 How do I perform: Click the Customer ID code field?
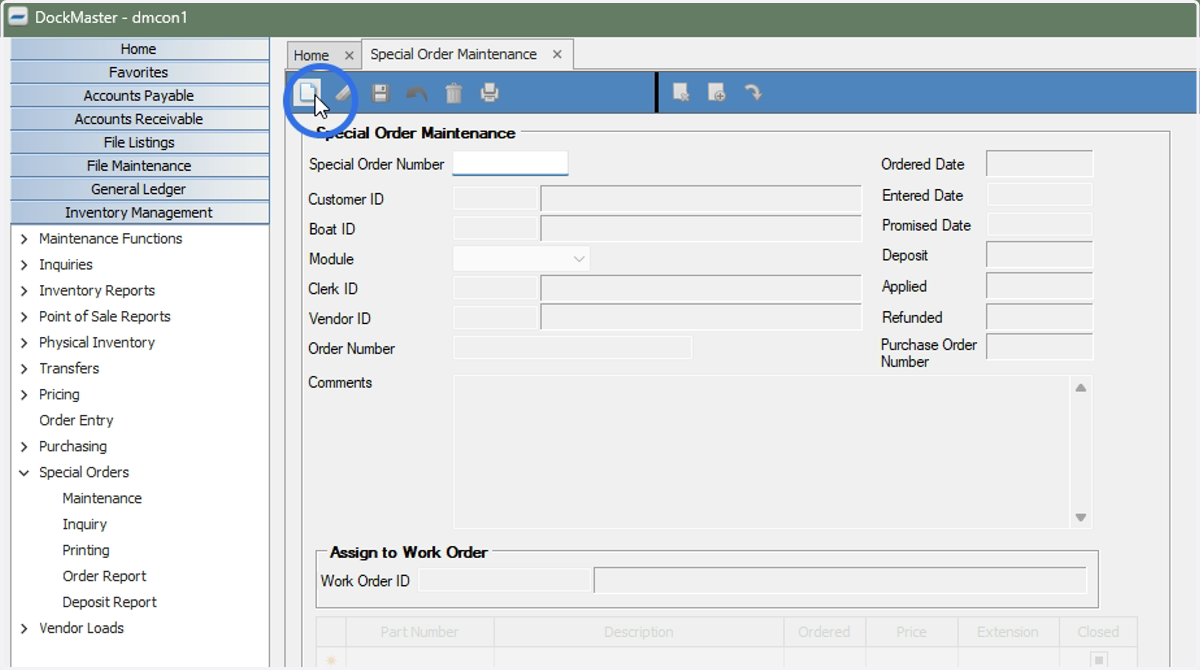[495, 198]
